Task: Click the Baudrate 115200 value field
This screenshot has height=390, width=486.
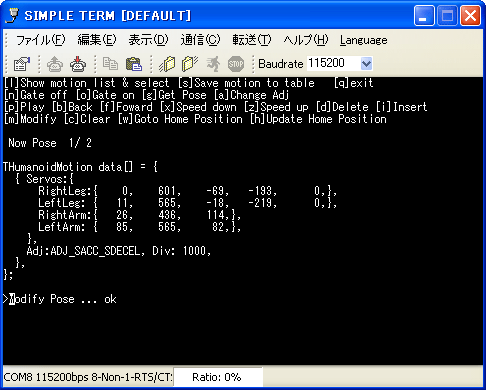Action: tap(333, 63)
